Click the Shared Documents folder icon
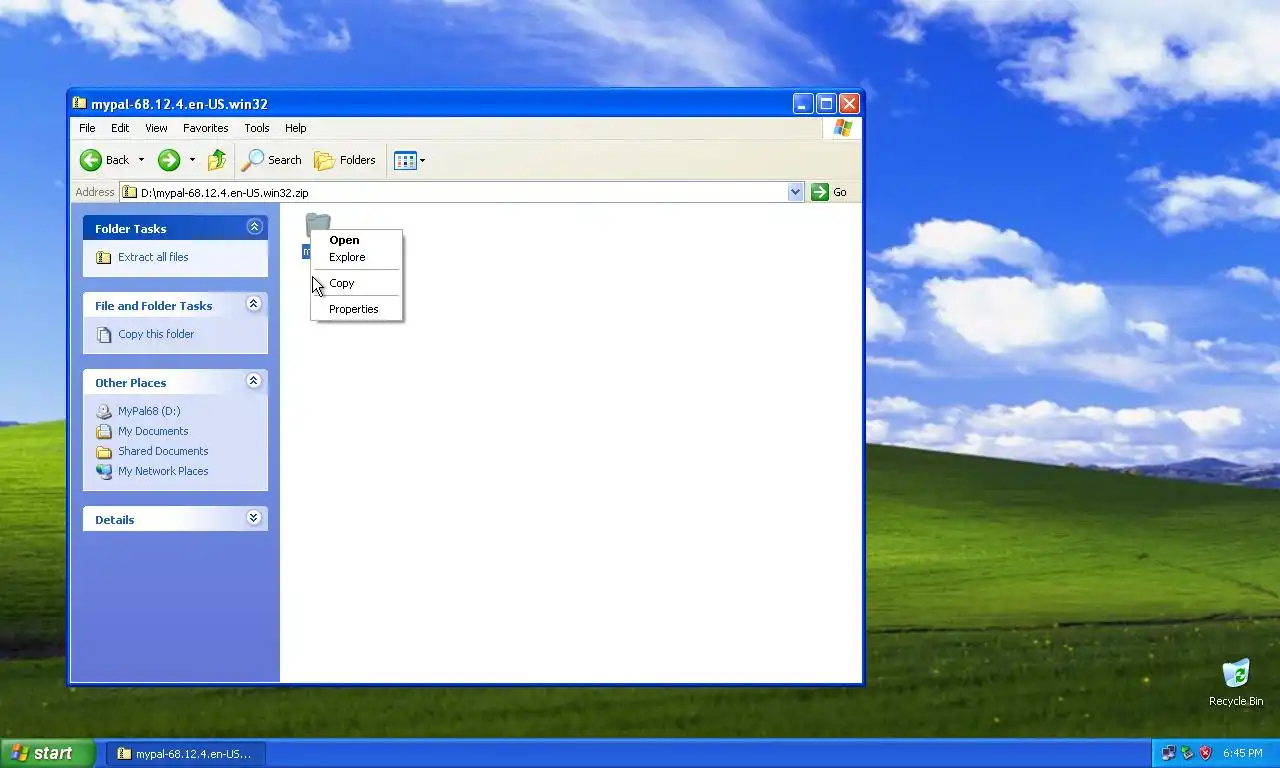Viewport: 1280px width, 768px height. click(104, 451)
